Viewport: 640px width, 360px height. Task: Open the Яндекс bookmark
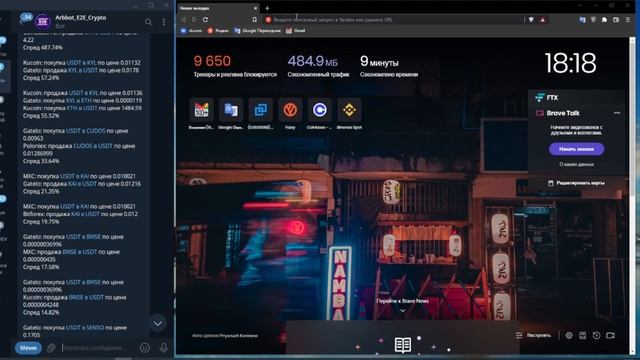click(218, 31)
